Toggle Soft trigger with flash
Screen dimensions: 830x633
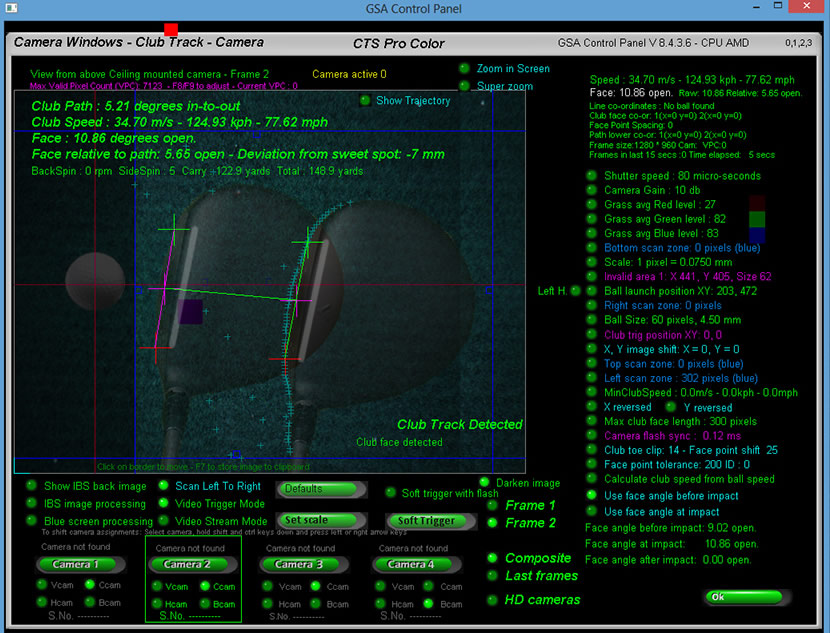[391, 493]
